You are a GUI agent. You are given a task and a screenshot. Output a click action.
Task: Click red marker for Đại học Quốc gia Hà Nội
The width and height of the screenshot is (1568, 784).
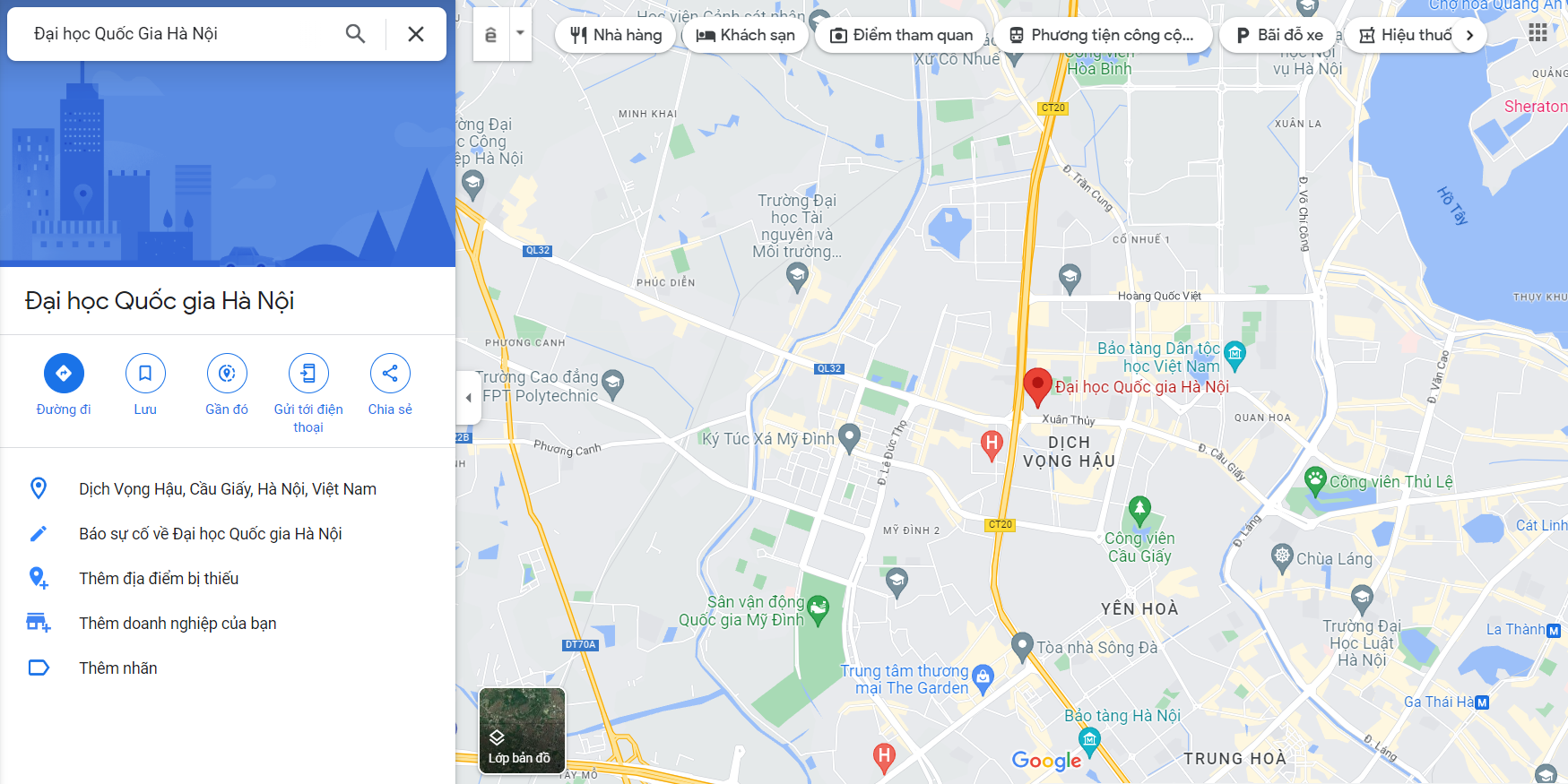pos(1037,387)
